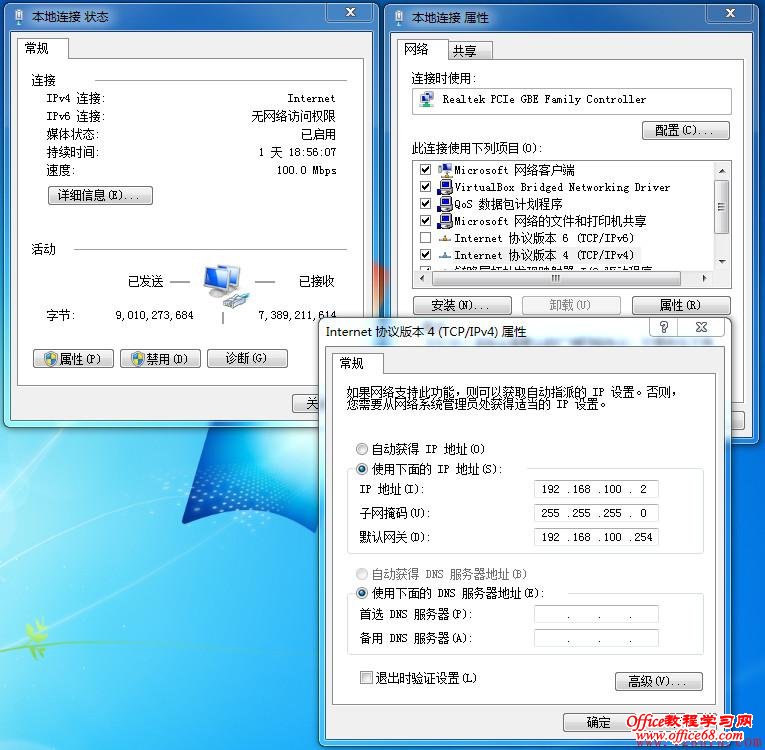The width and height of the screenshot is (765, 750).
Task: Click the vertical scrollbar thumb of the items list
Action: [x=722, y=207]
